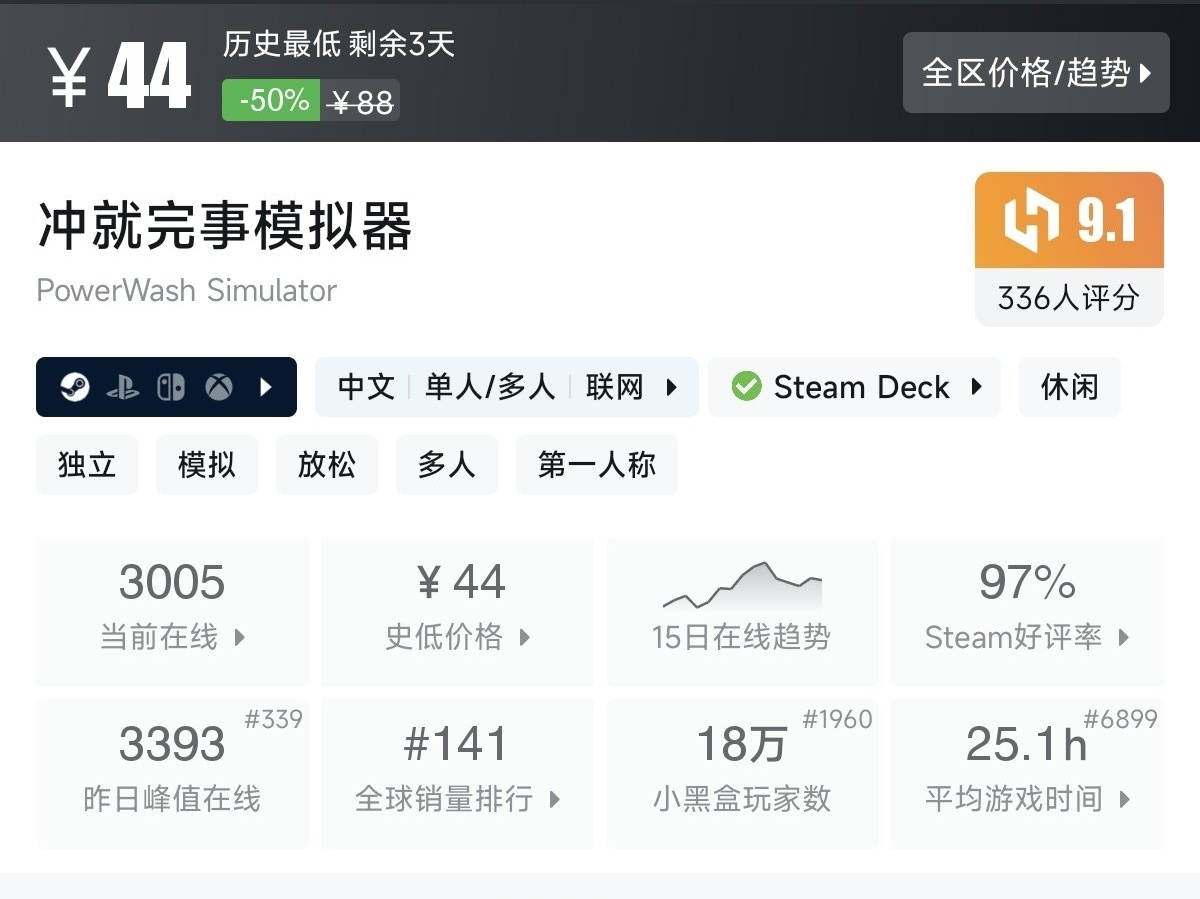Screen dimensions: 1200x899
Task: Select the 多人 tag
Action: point(447,465)
